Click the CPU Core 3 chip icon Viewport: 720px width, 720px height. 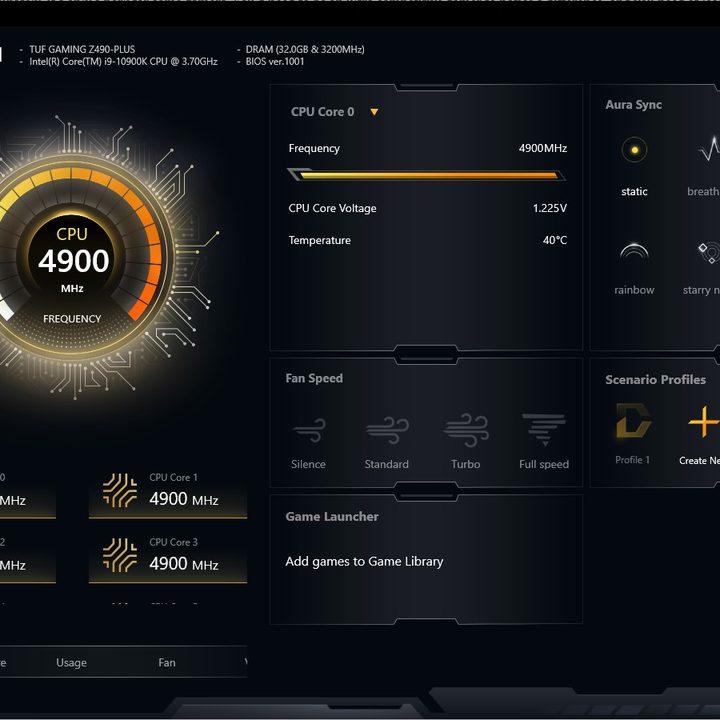tap(120, 555)
